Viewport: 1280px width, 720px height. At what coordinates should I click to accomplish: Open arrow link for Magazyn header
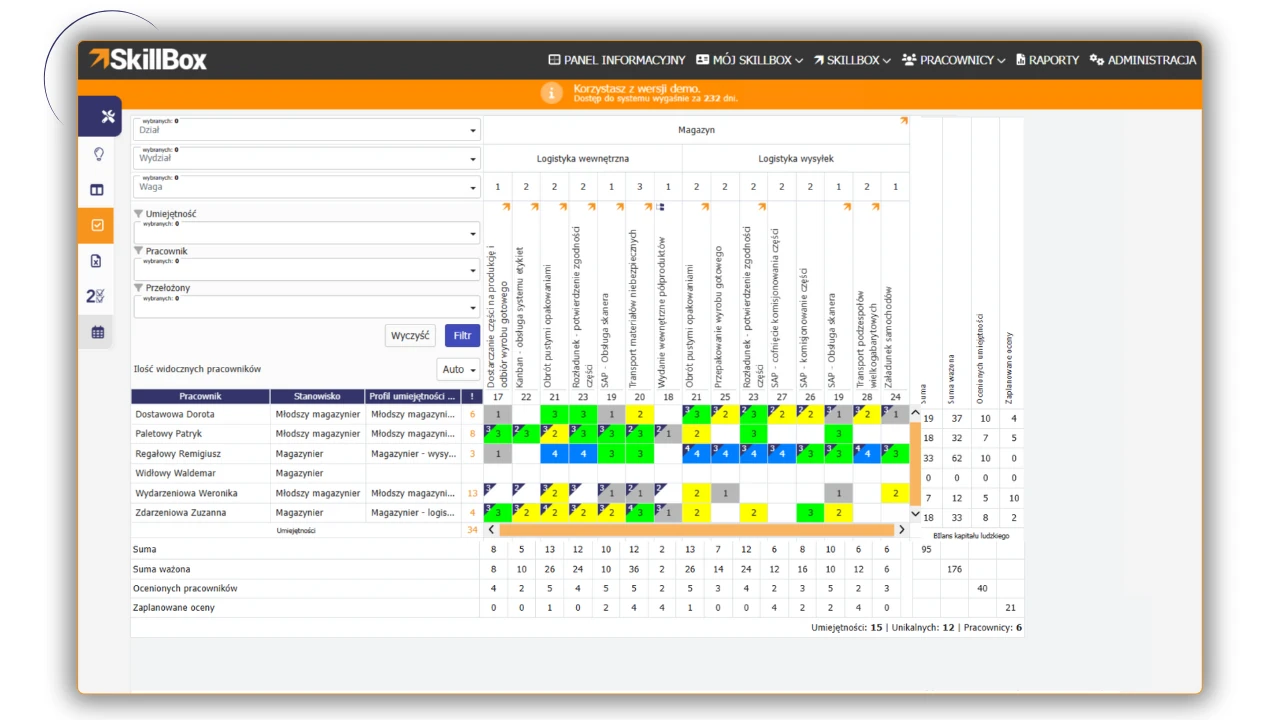[x=903, y=121]
